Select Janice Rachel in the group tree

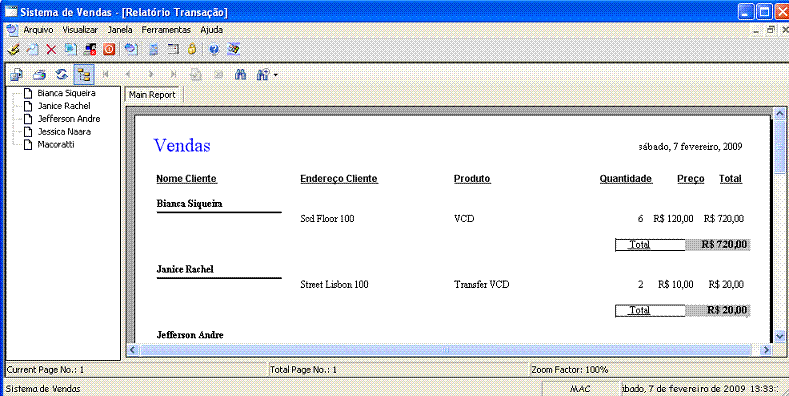(64, 106)
